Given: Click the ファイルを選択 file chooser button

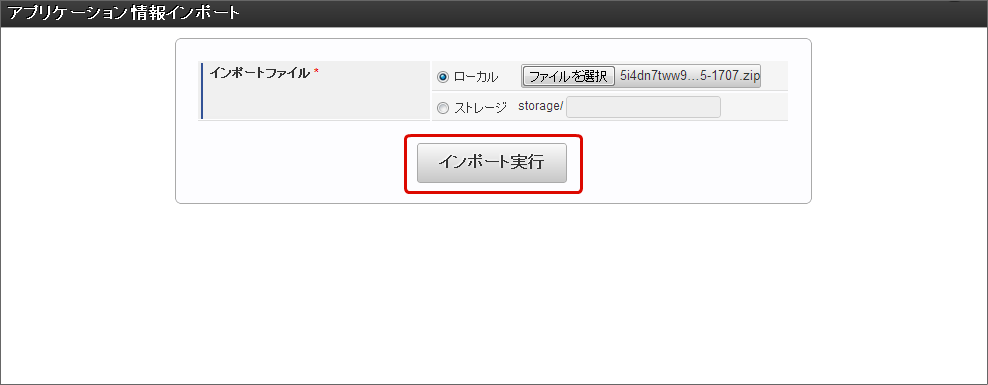Looking at the screenshot, I should (568, 76).
